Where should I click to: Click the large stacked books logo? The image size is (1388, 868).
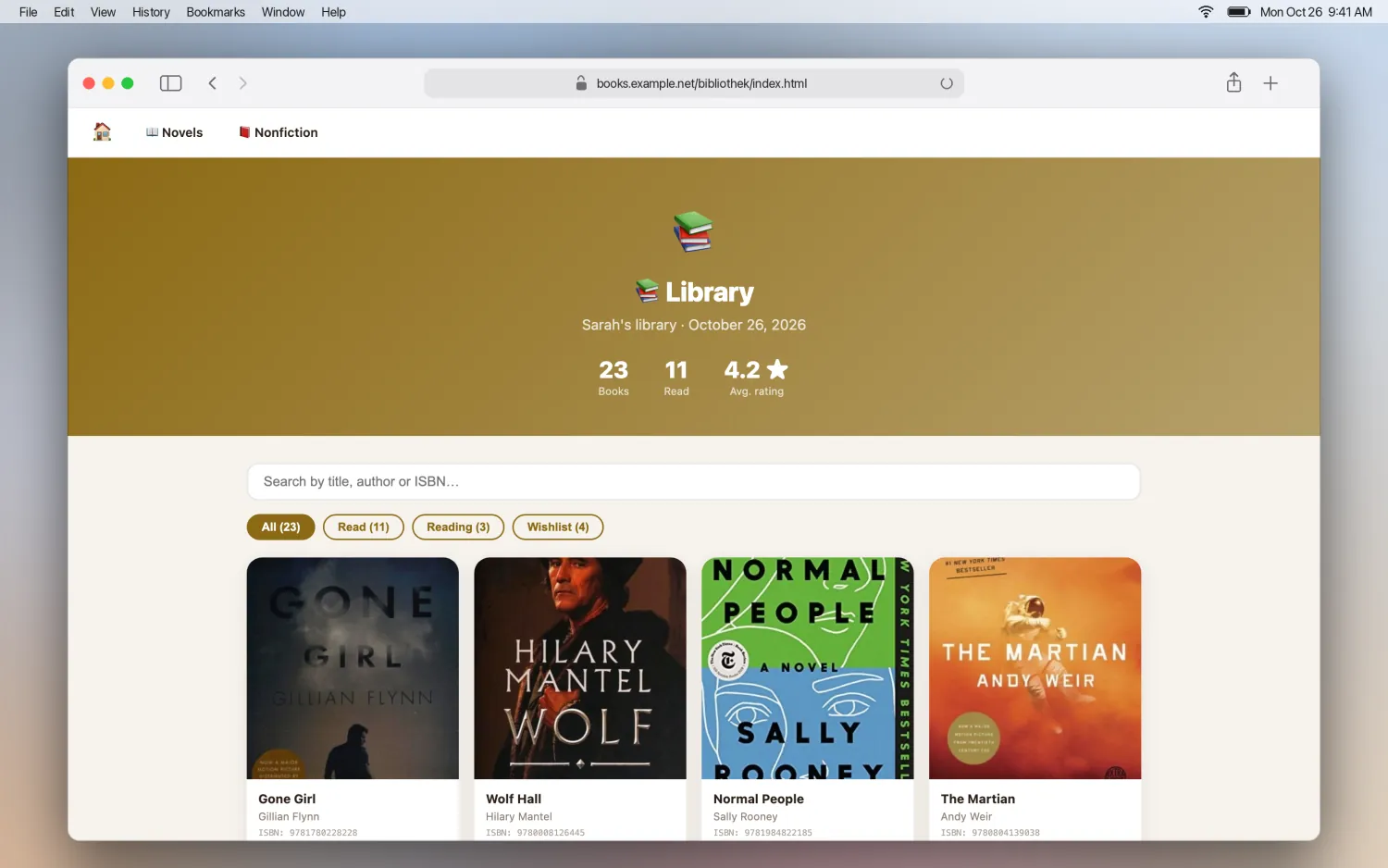tap(693, 231)
